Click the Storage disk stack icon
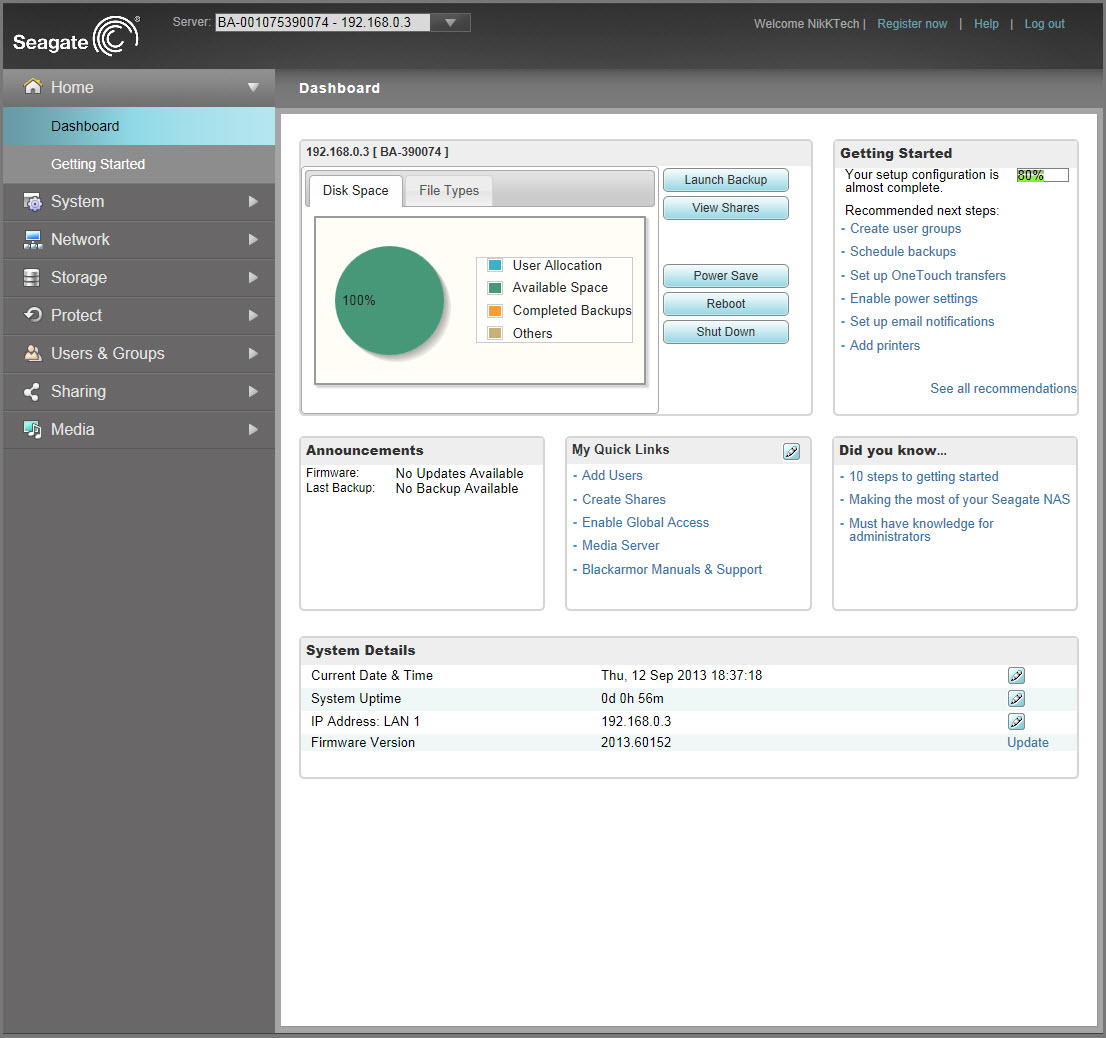The width and height of the screenshot is (1106, 1038). (32, 278)
